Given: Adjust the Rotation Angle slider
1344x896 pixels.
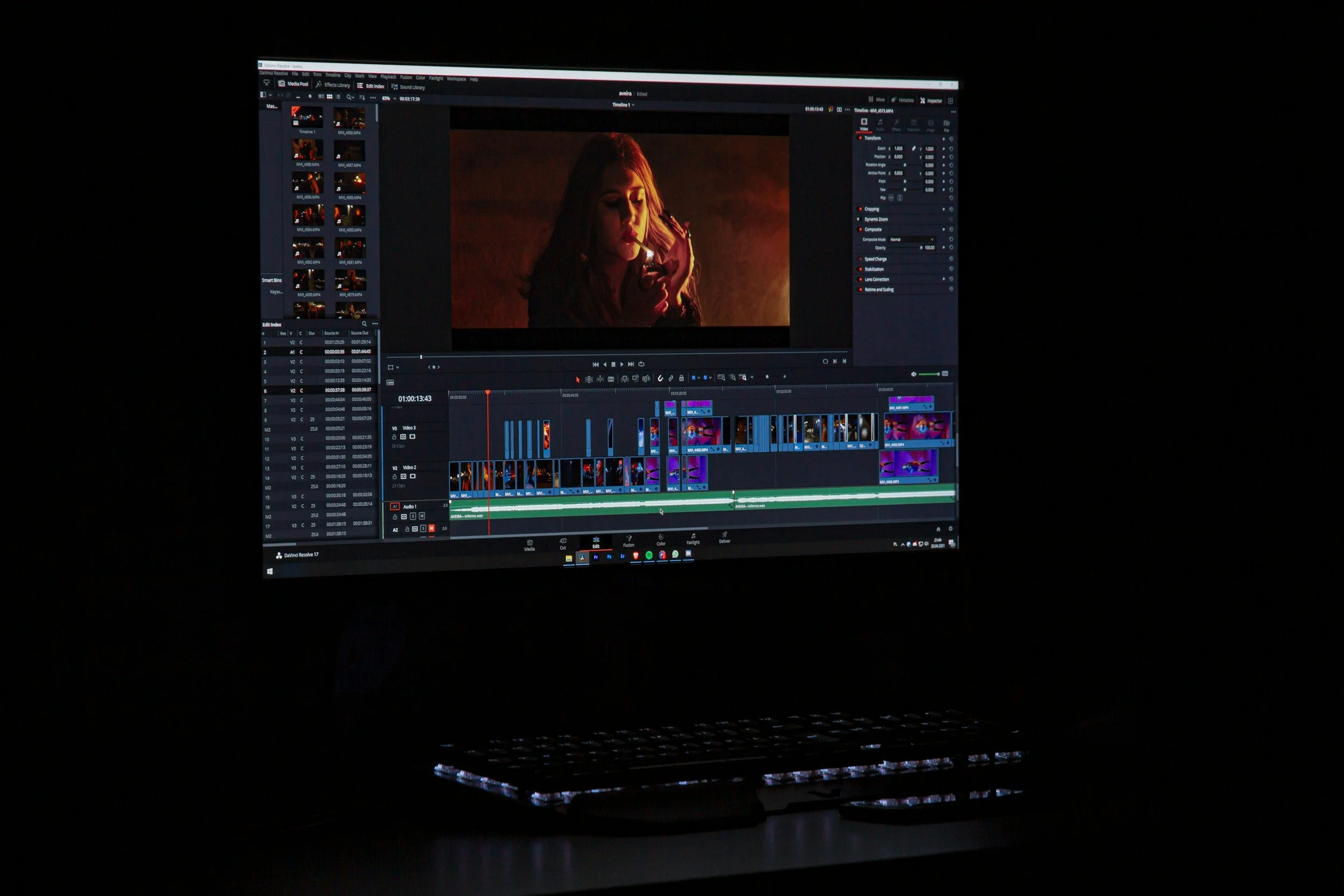Looking at the screenshot, I should pyautogui.click(x=905, y=165).
